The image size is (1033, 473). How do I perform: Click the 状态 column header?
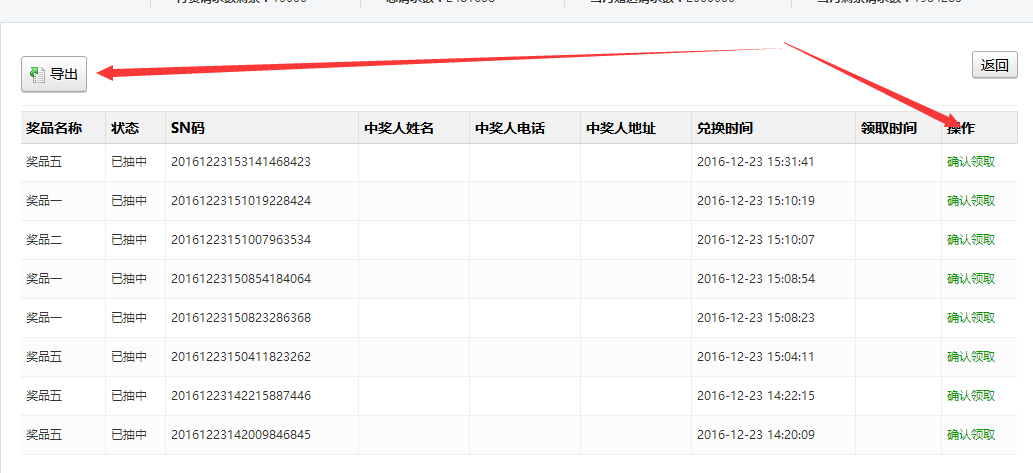coord(125,129)
